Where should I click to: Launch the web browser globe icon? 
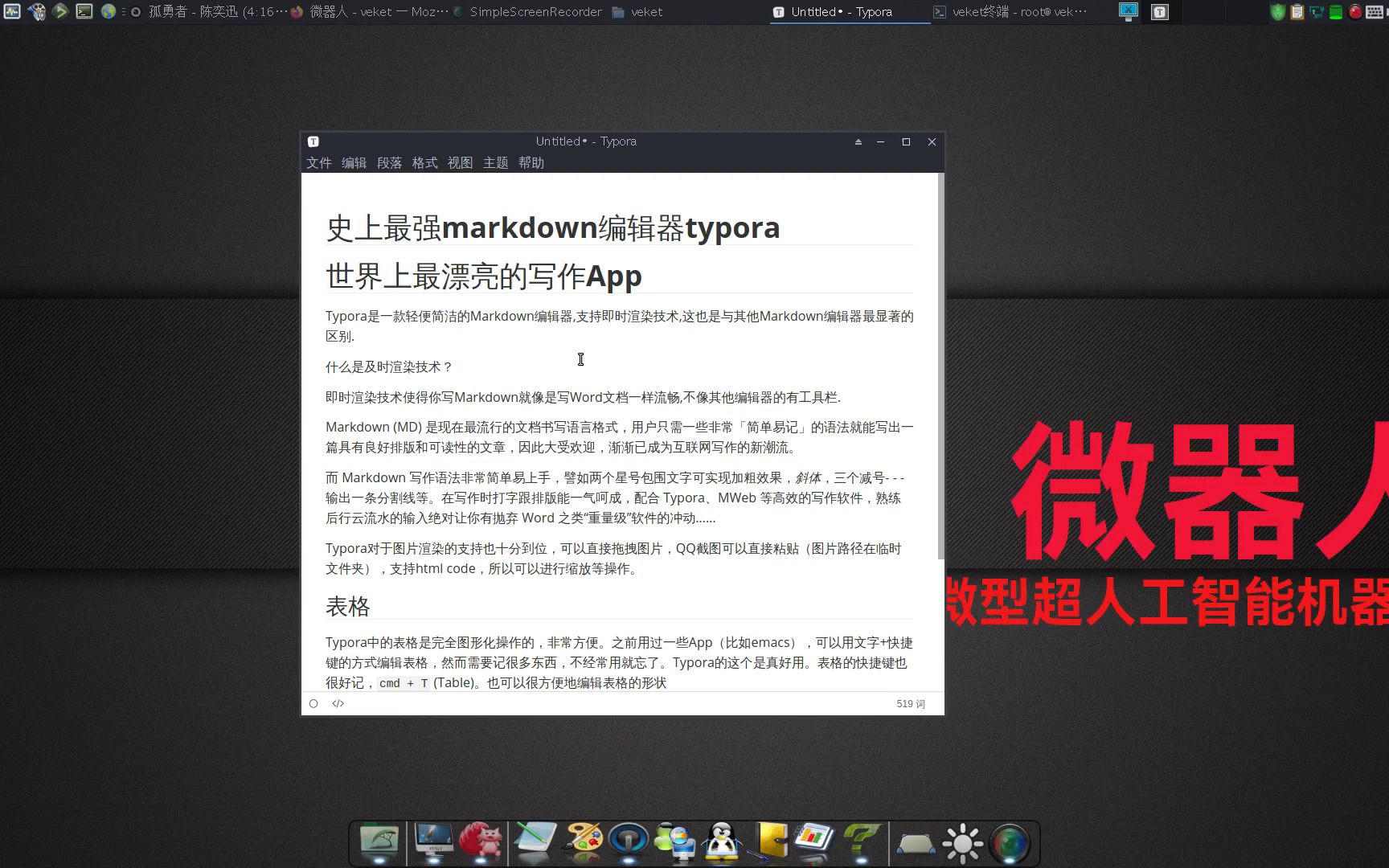[x=109, y=11]
